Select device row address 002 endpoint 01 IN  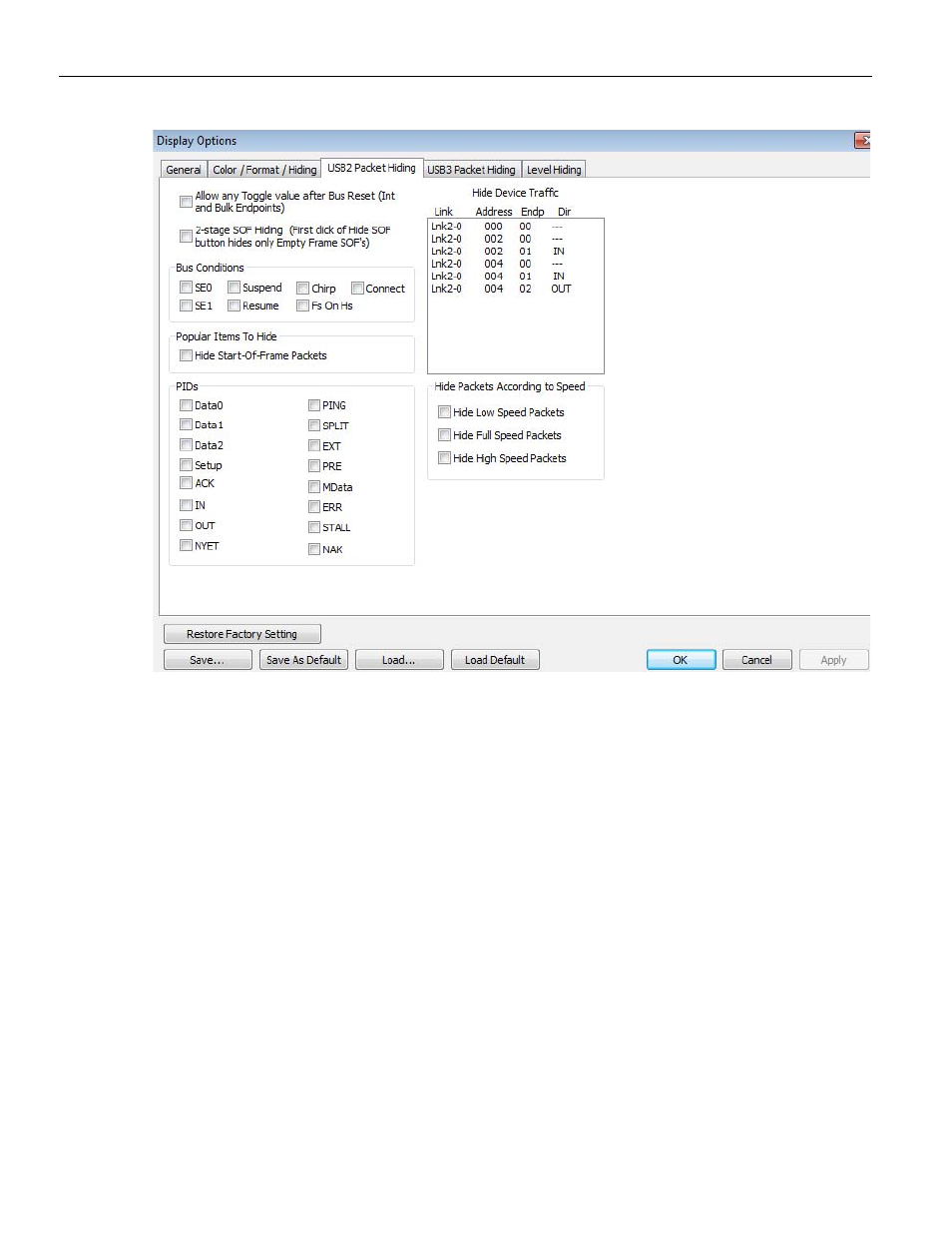(x=515, y=252)
